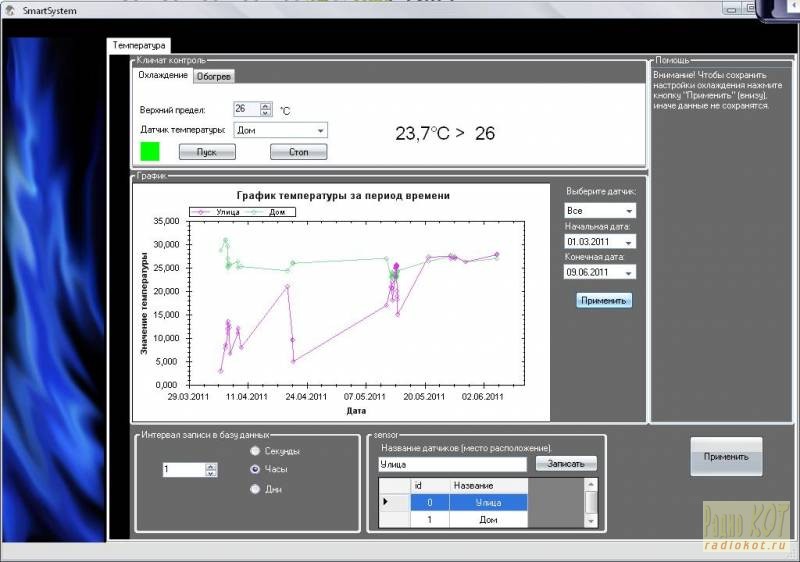Click the chart title График температуры
800x562 pixels.
[343, 196]
